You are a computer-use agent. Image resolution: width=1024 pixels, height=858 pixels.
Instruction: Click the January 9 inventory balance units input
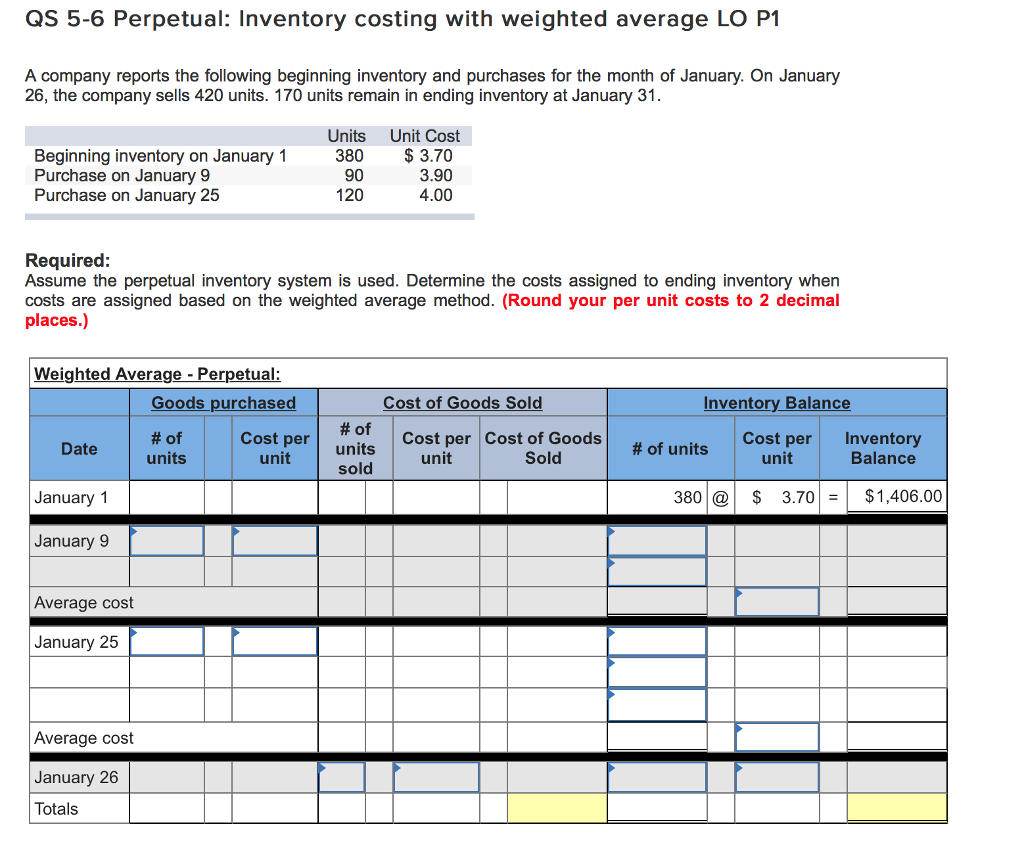coord(656,540)
